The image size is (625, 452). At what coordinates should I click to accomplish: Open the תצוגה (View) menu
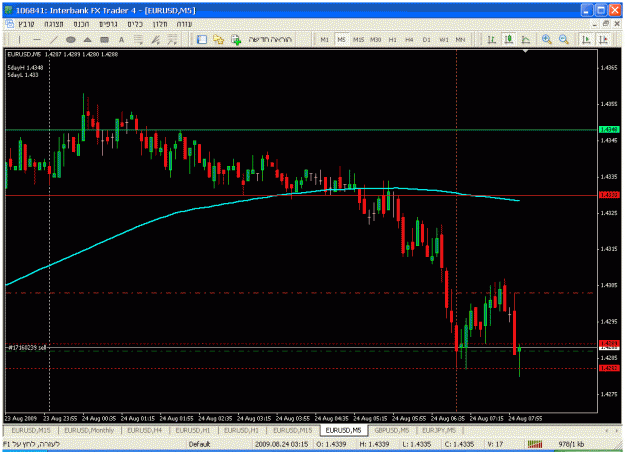[x=54, y=24]
